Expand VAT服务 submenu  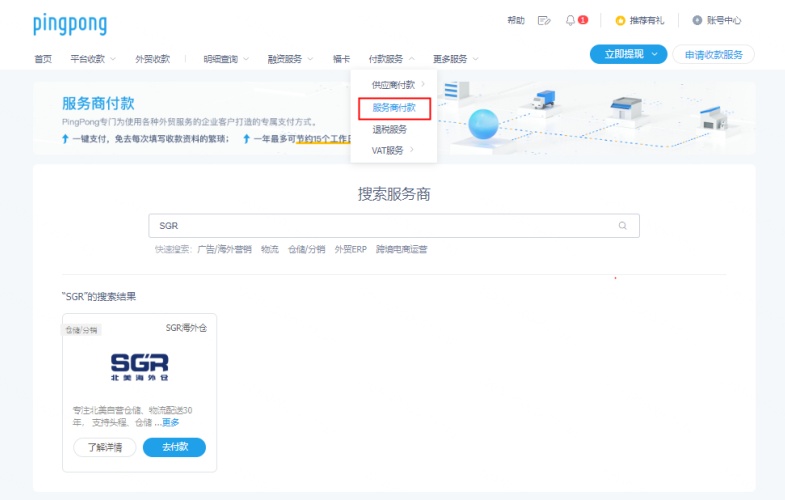(394, 150)
